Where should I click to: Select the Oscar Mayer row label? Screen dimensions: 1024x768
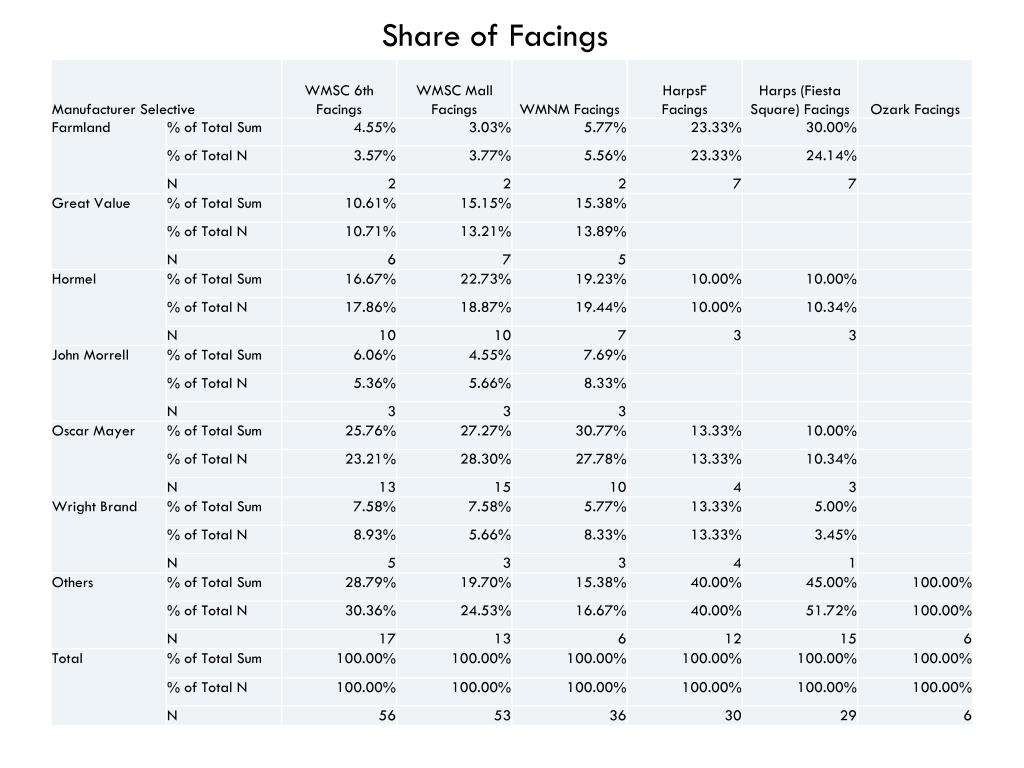coord(93,431)
